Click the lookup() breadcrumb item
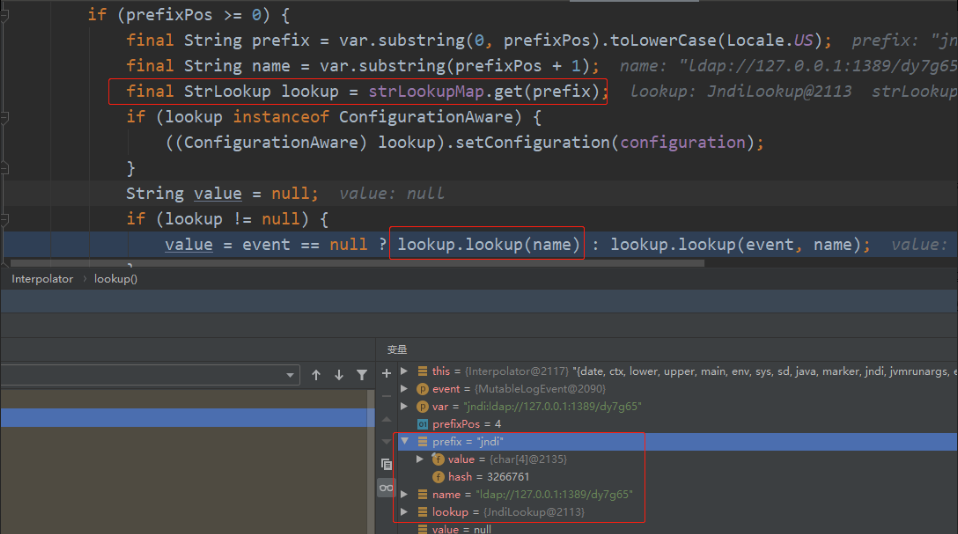Viewport: 958px width, 534px height. (x=116, y=279)
